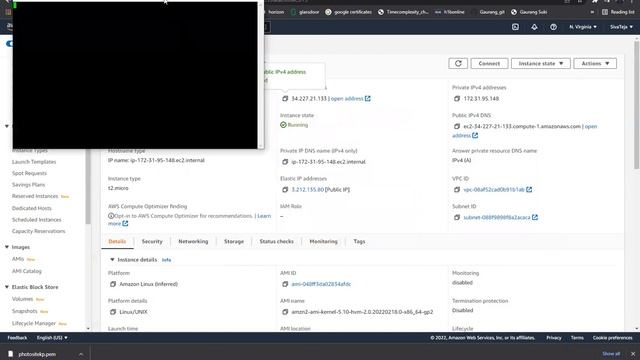Viewport: 640px width, 360px height.
Task: Copy private IPv4 address 172.31.95.148
Action: coord(457,99)
